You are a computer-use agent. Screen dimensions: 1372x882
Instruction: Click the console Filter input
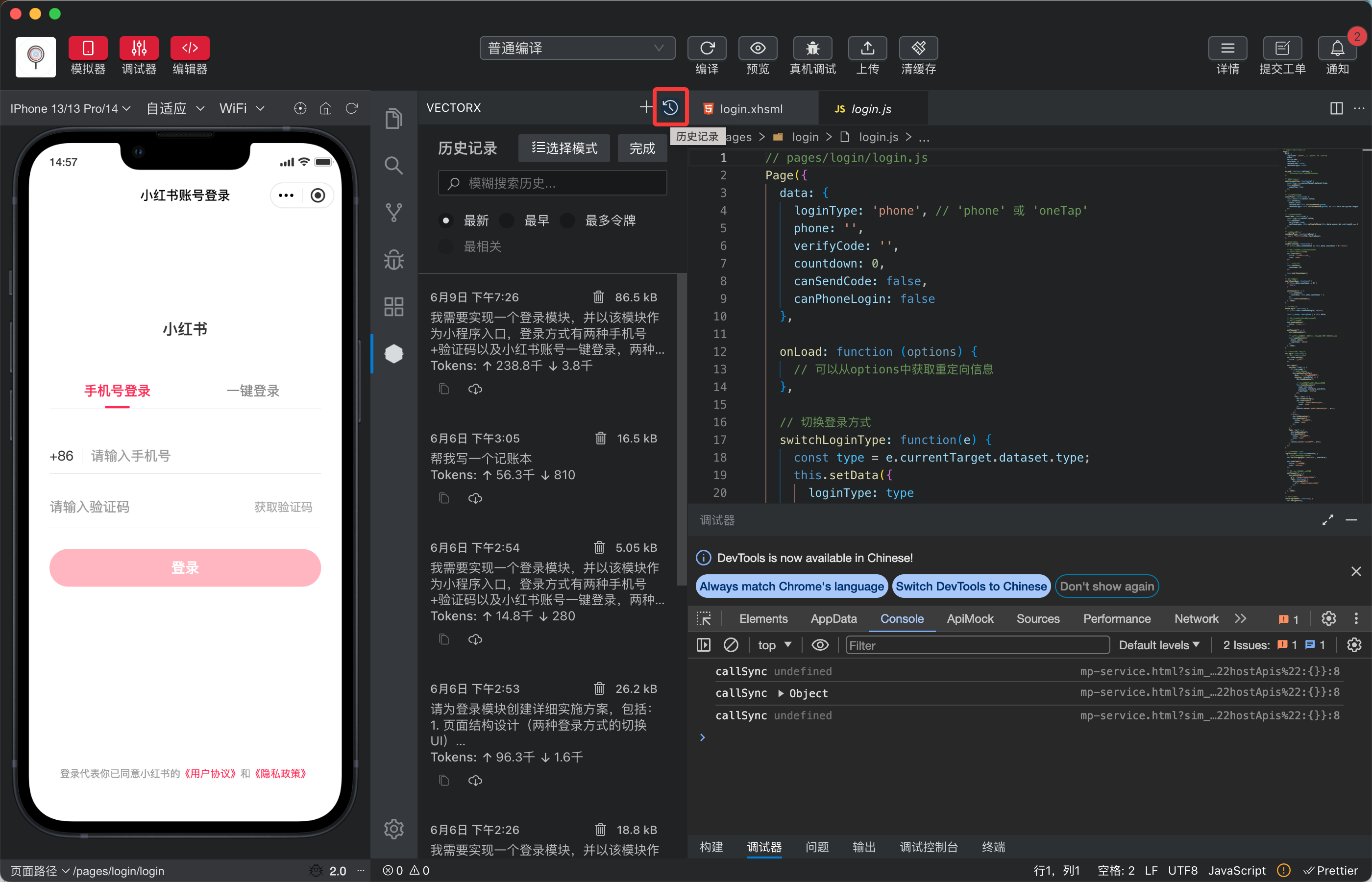977,645
